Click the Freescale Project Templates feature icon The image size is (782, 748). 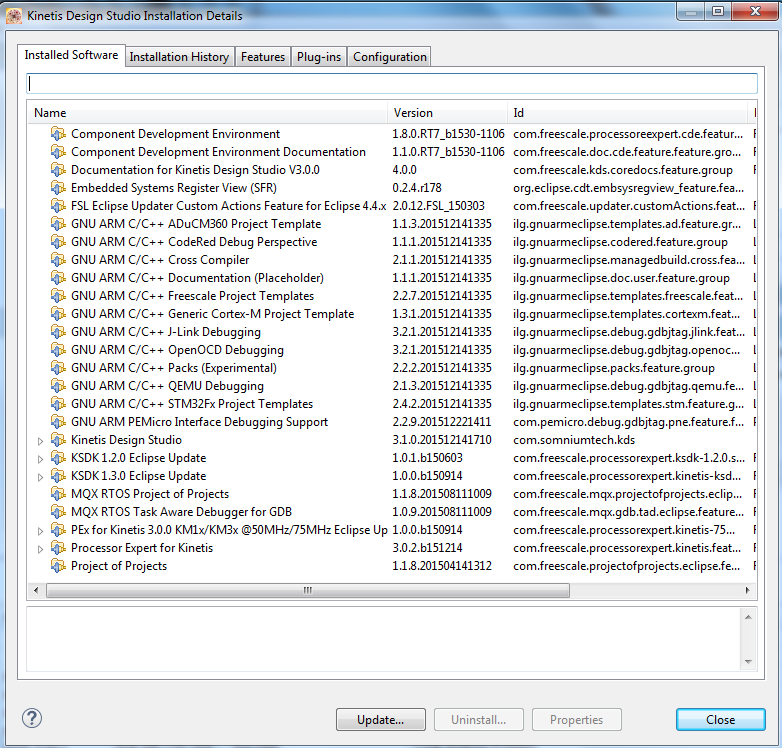tap(58, 296)
